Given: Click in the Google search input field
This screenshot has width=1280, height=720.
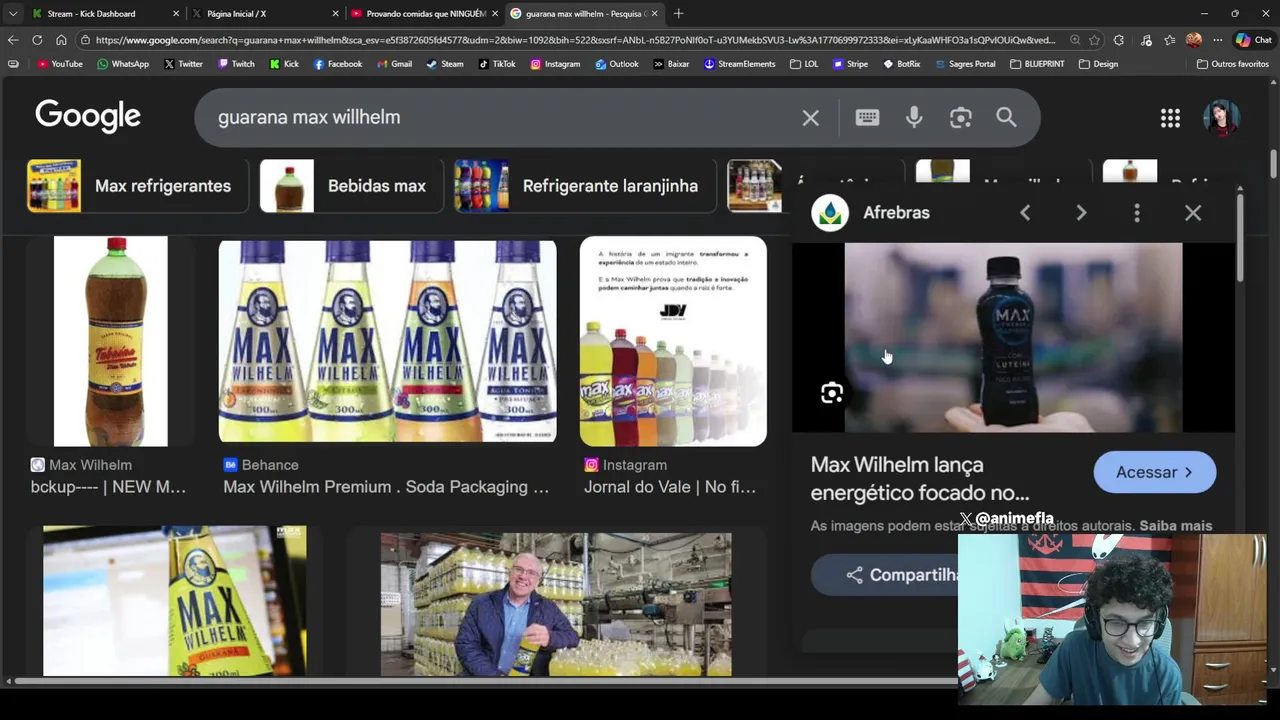Looking at the screenshot, I should [x=500, y=117].
